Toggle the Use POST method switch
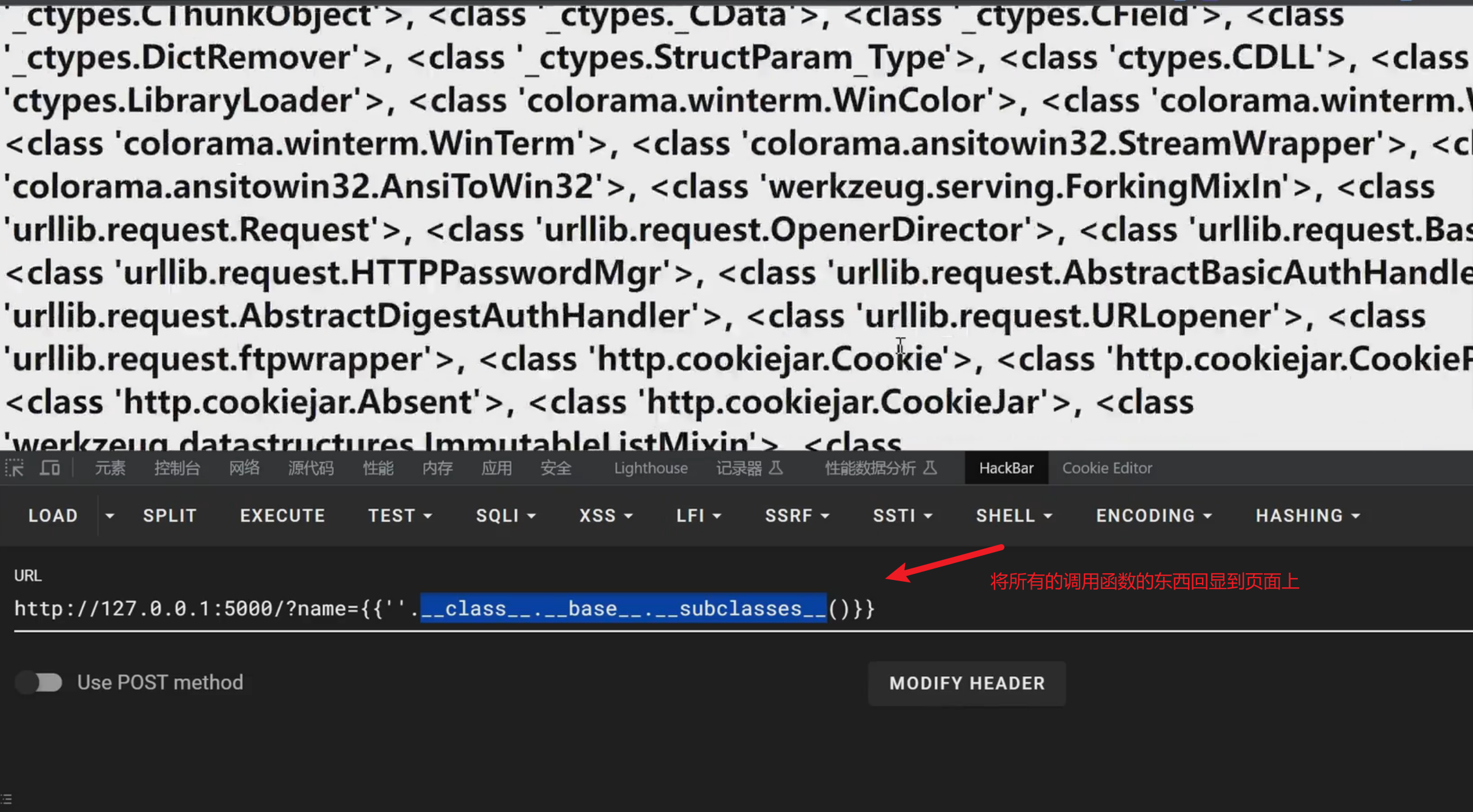 39,682
